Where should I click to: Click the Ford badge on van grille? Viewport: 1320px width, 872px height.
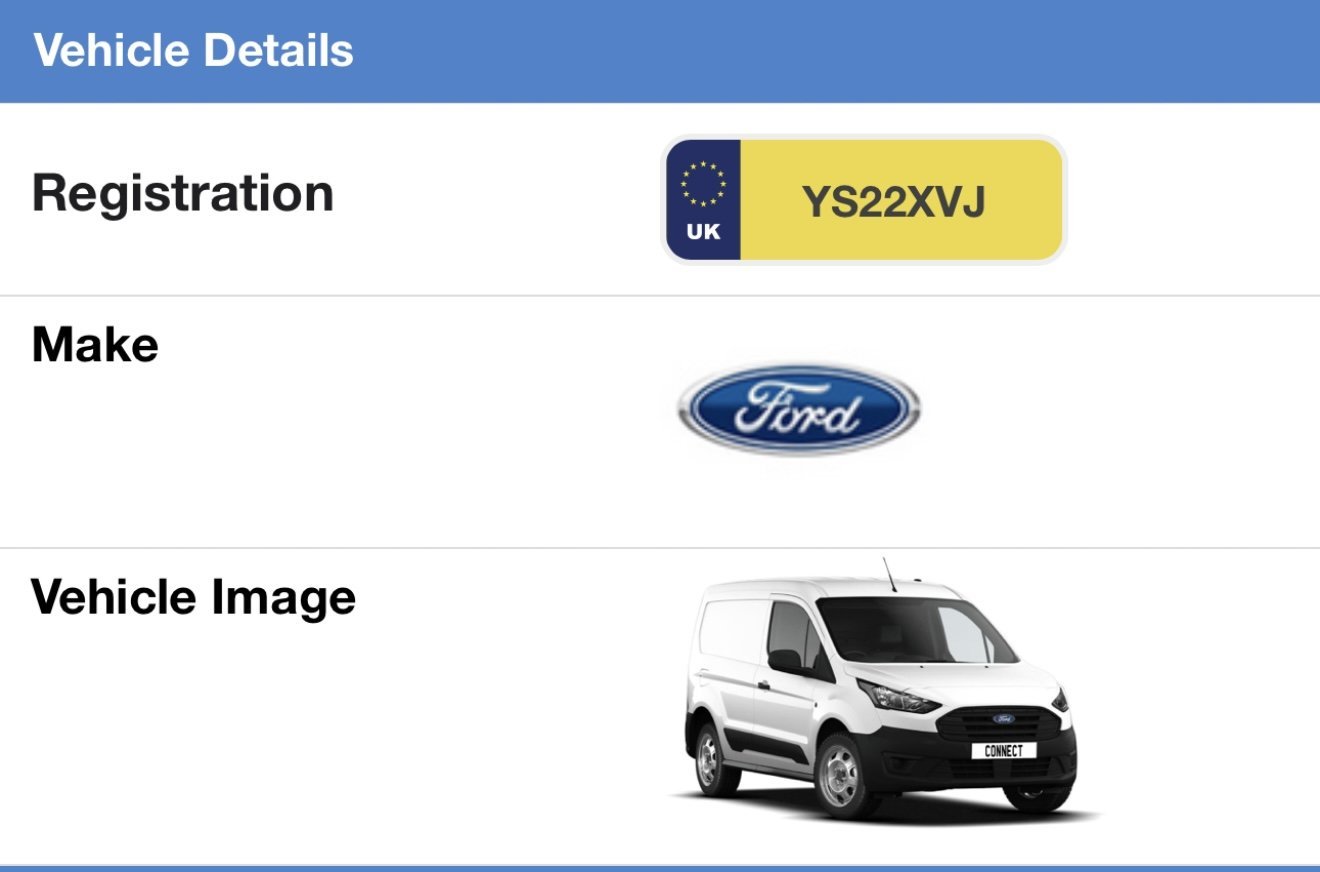click(x=1003, y=719)
